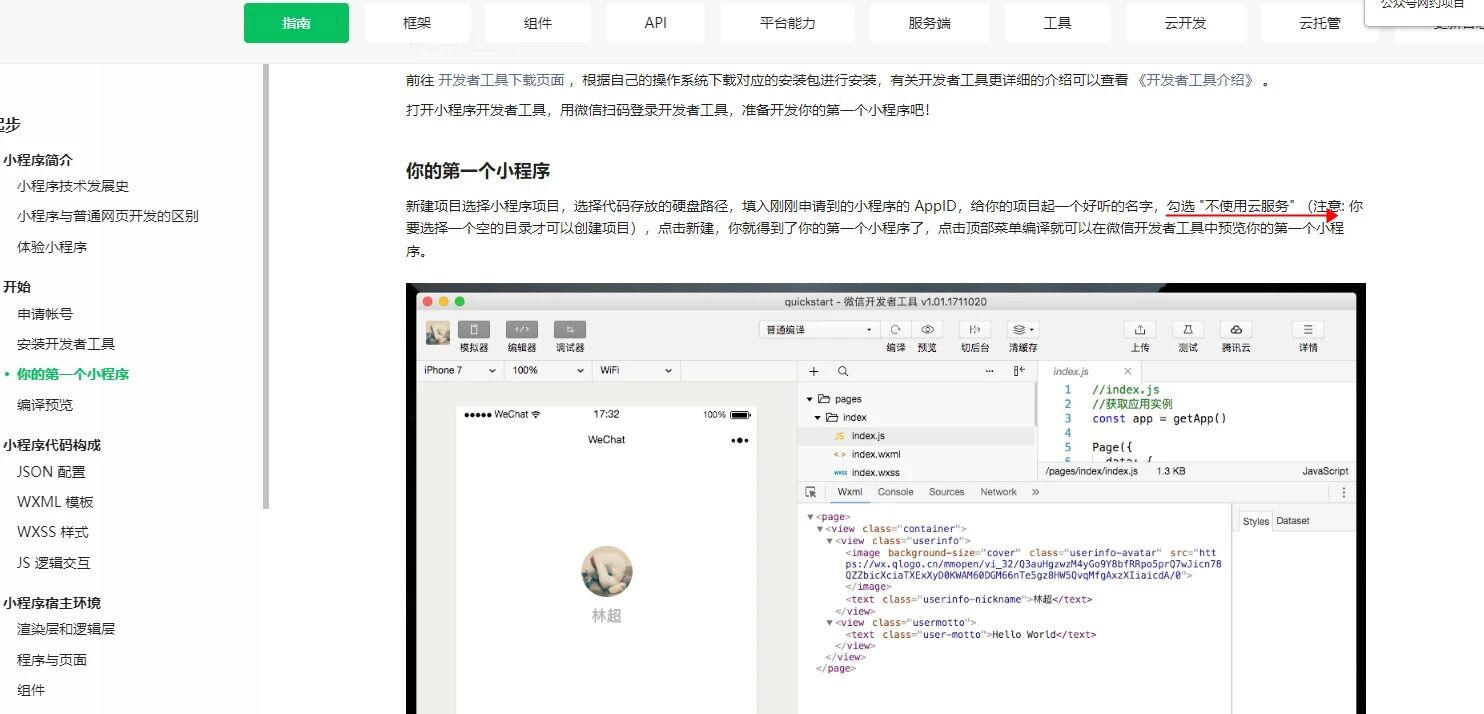Open the WiFi network dropdown
Image resolution: width=1484 pixels, height=714 pixels.
click(636, 370)
